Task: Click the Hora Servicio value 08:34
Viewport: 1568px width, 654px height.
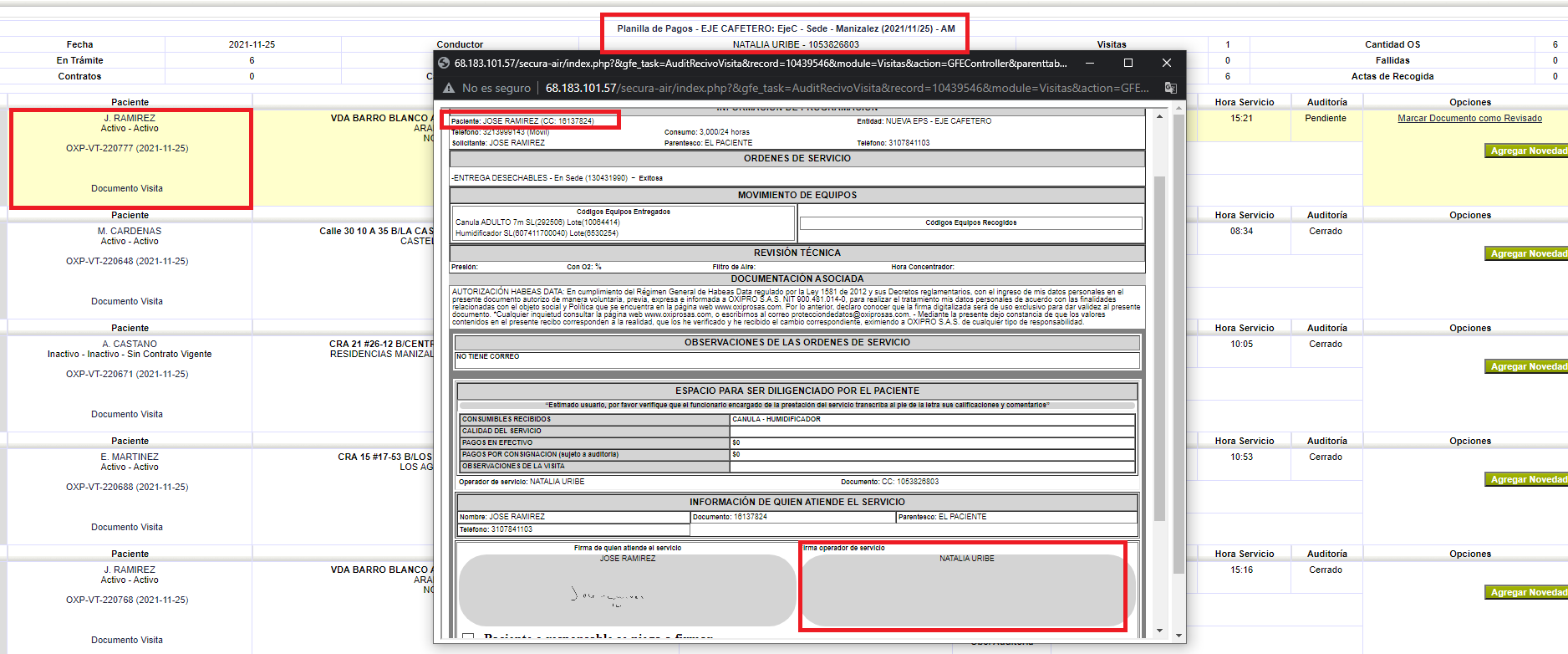Action: coord(1242,231)
